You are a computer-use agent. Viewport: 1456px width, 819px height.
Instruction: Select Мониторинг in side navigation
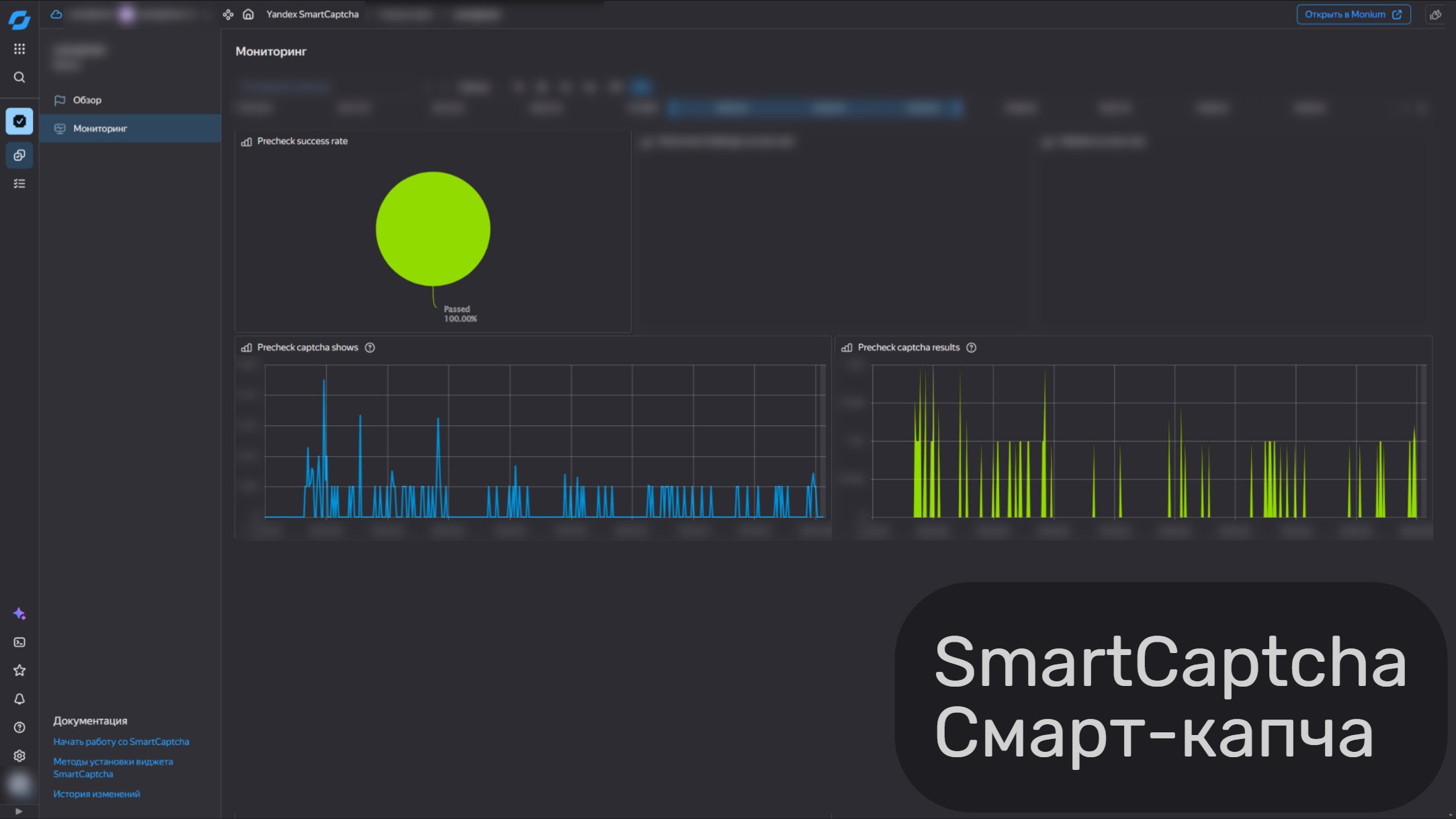(130, 128)
